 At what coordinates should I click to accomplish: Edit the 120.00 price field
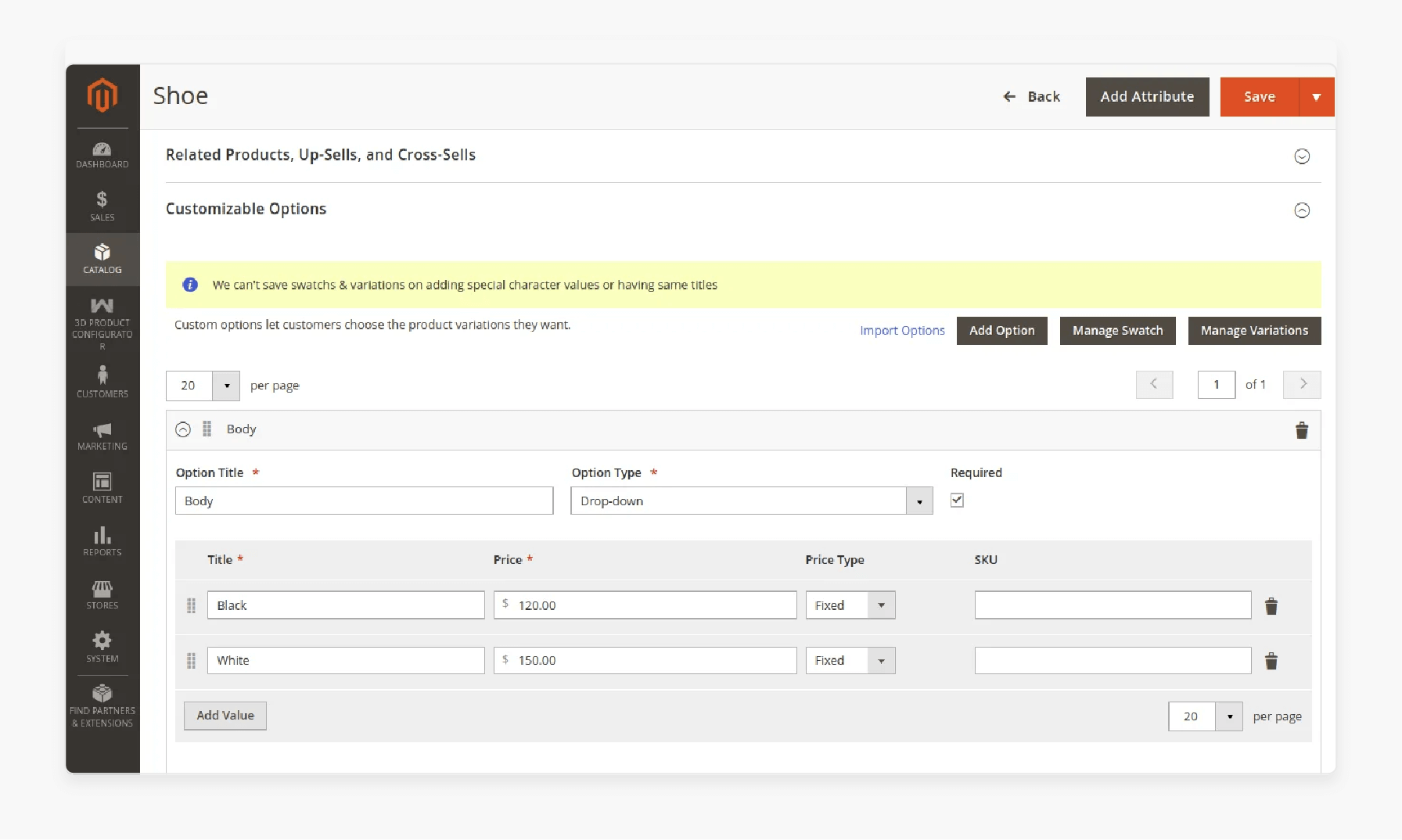[x=645, y=605]
